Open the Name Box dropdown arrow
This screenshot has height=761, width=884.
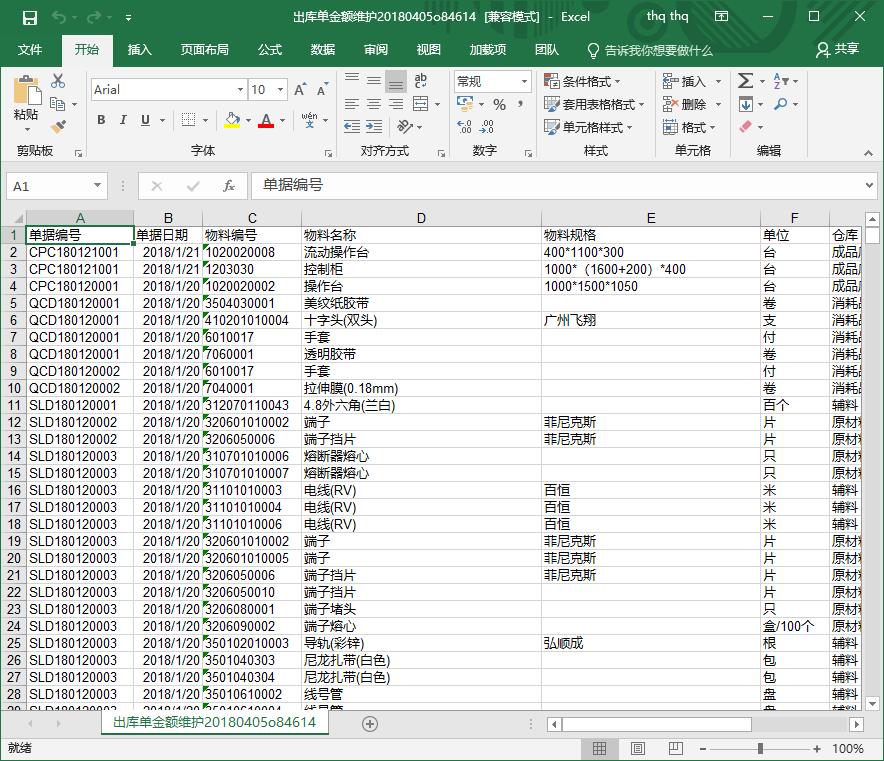coord(97,186)
